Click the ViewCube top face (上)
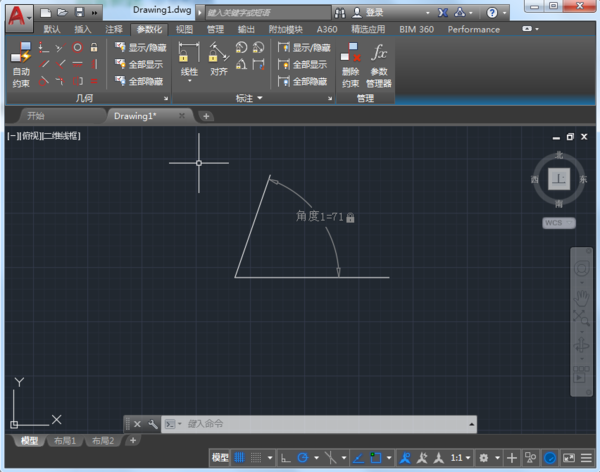 (x=560, y=179)
